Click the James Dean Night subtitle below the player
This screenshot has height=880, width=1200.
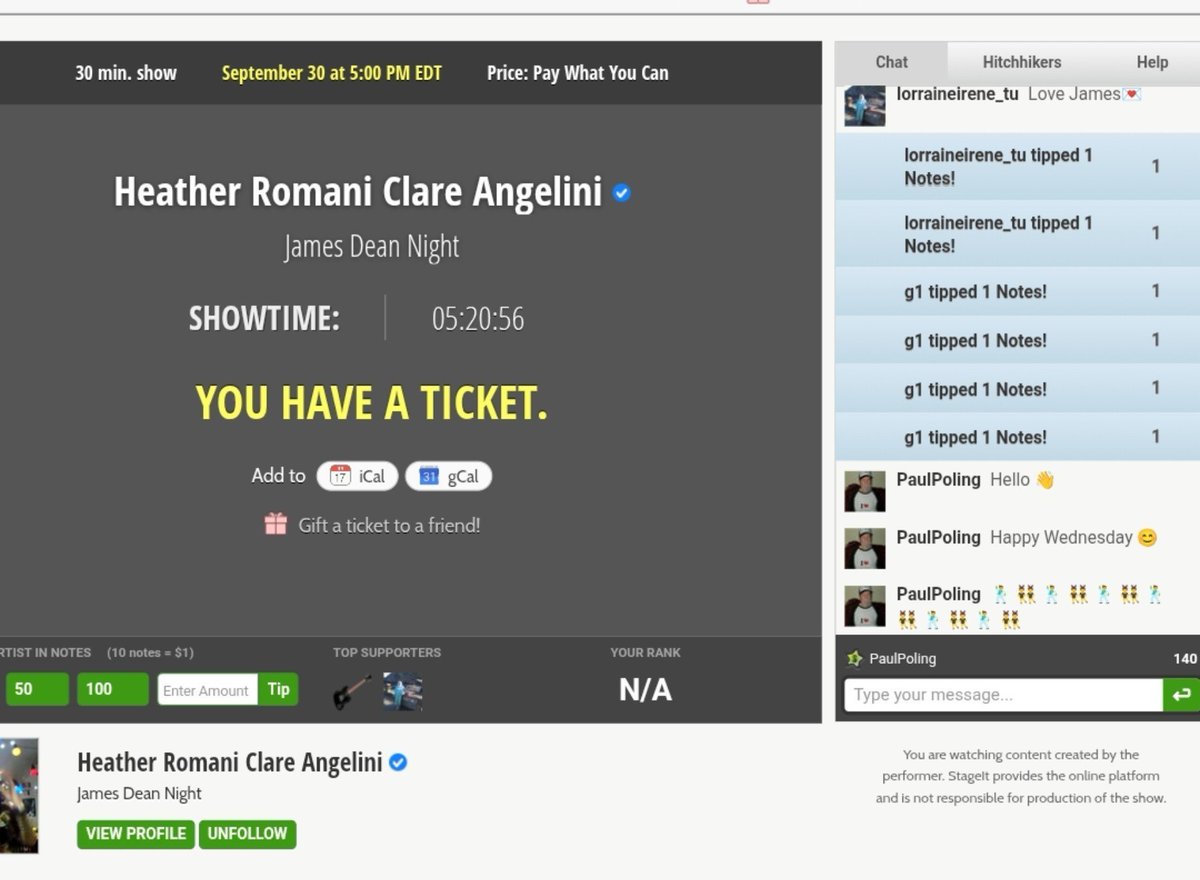[x=139, y=794]
